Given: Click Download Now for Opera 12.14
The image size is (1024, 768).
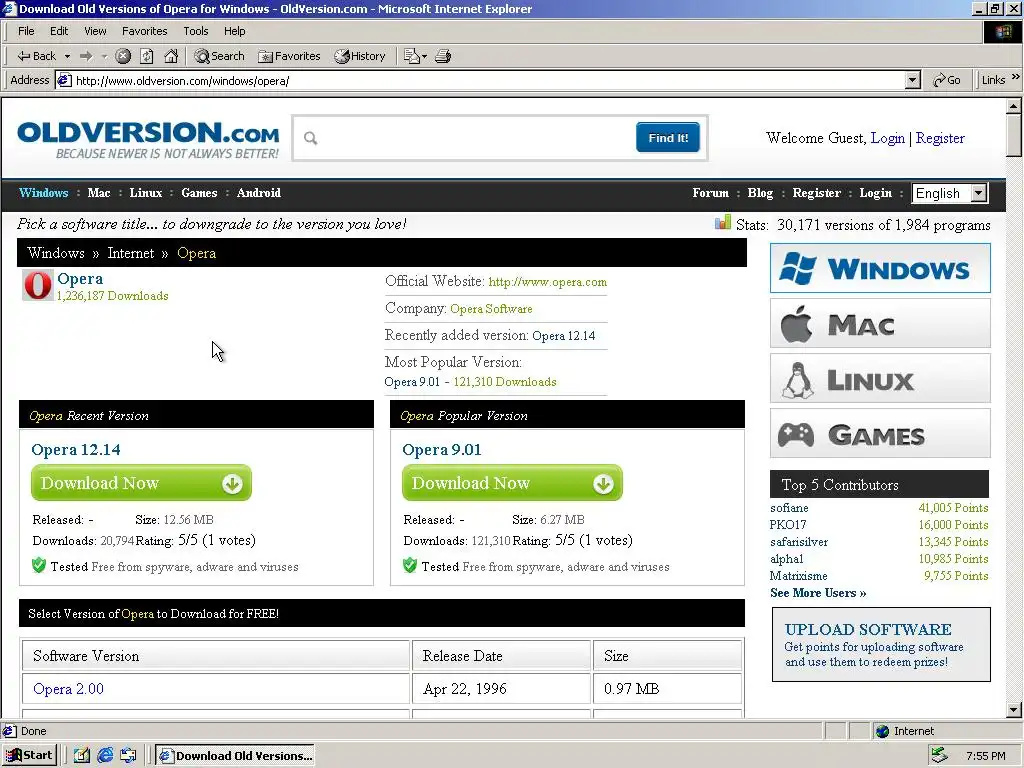Looking at the screenshot, I should point(141,483).
